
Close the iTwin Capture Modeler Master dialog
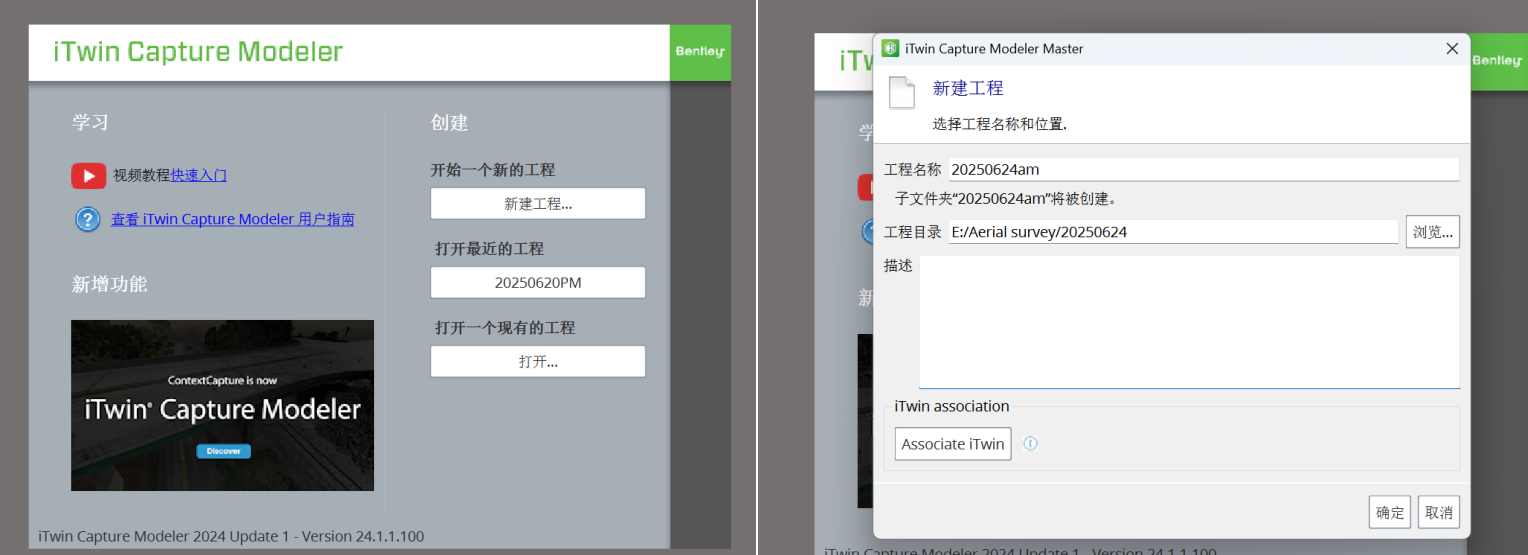[1452, 48]
